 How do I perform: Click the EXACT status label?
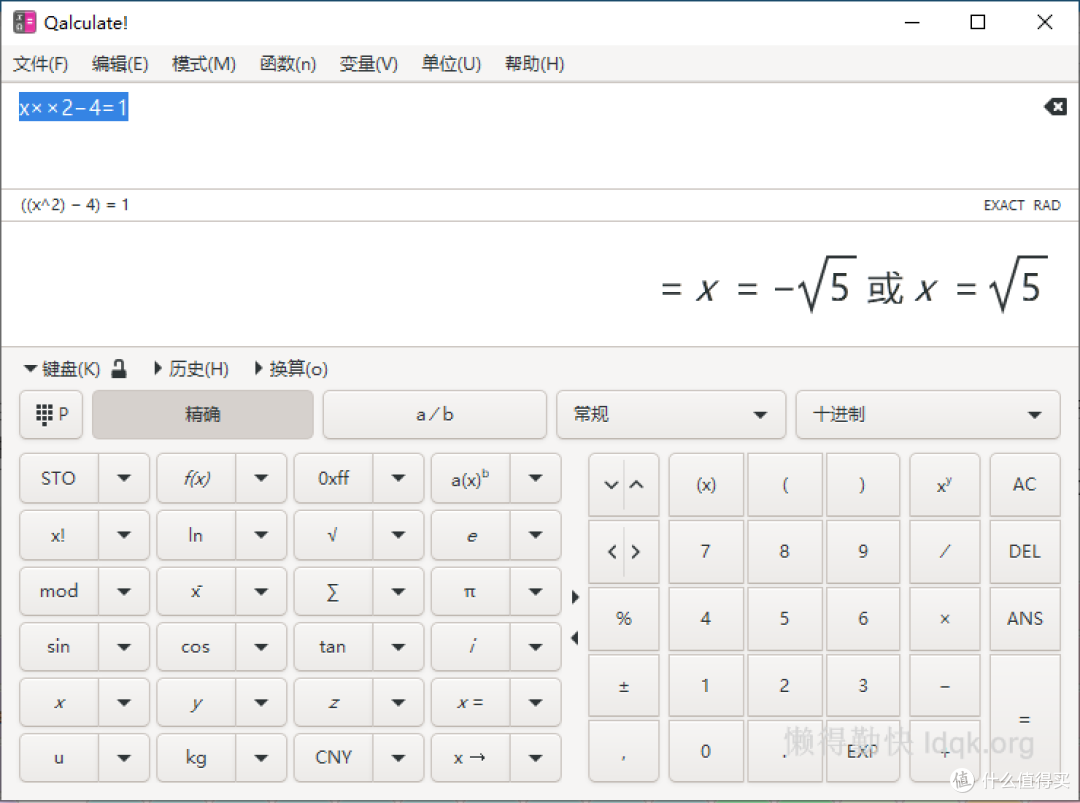1004,205
